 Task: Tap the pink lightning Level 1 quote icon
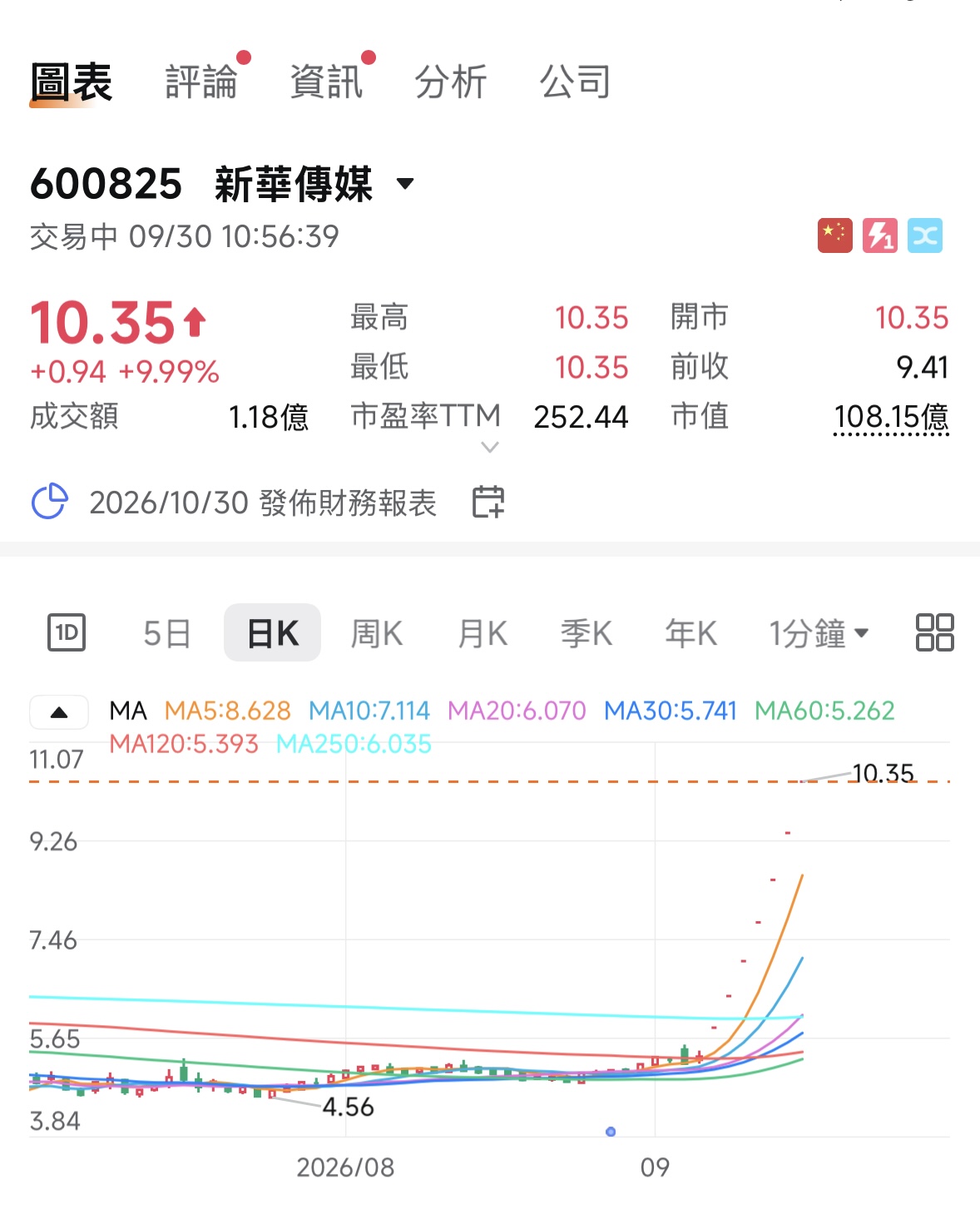879,235
